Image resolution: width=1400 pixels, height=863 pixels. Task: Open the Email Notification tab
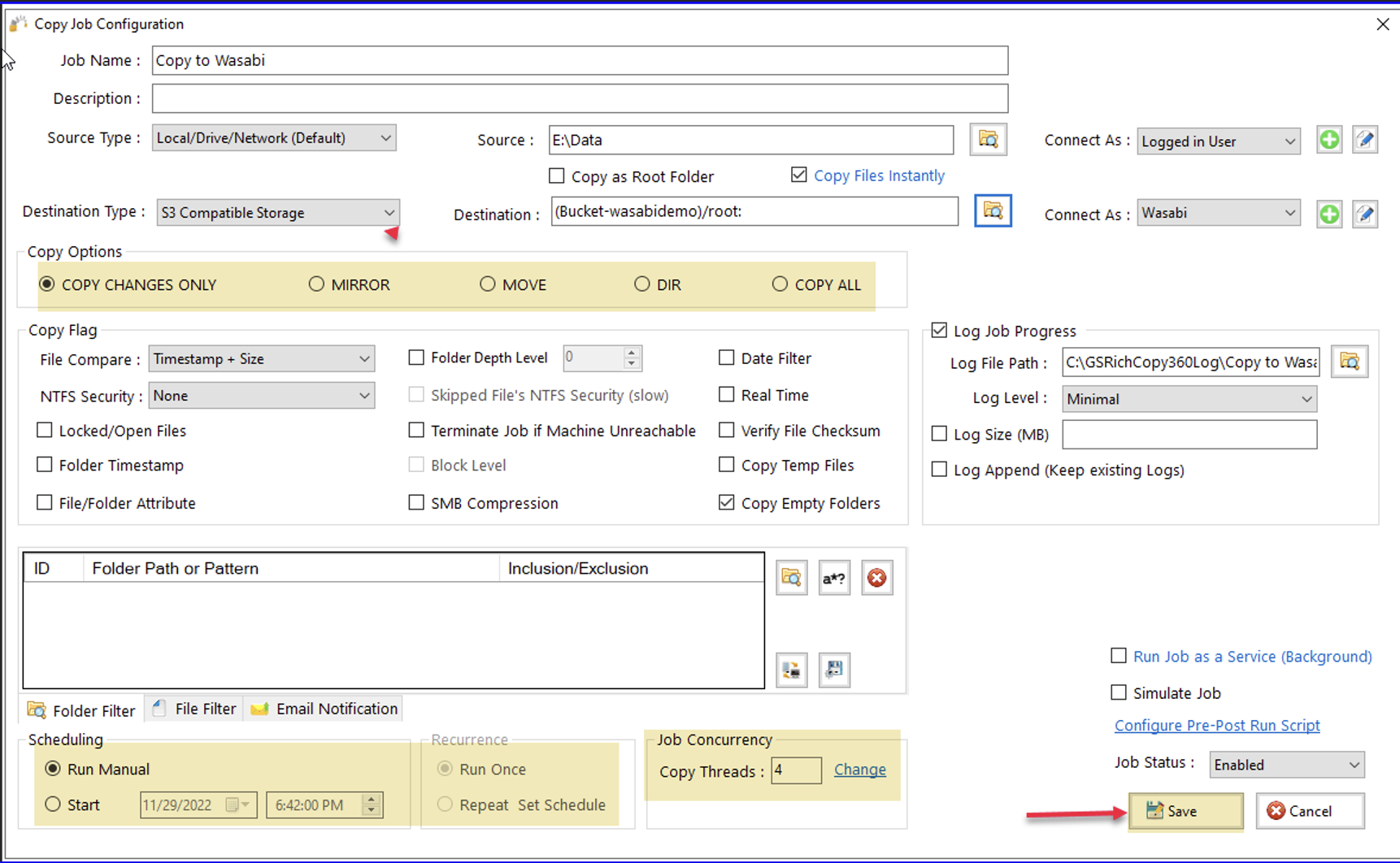[x=324, y=709]
